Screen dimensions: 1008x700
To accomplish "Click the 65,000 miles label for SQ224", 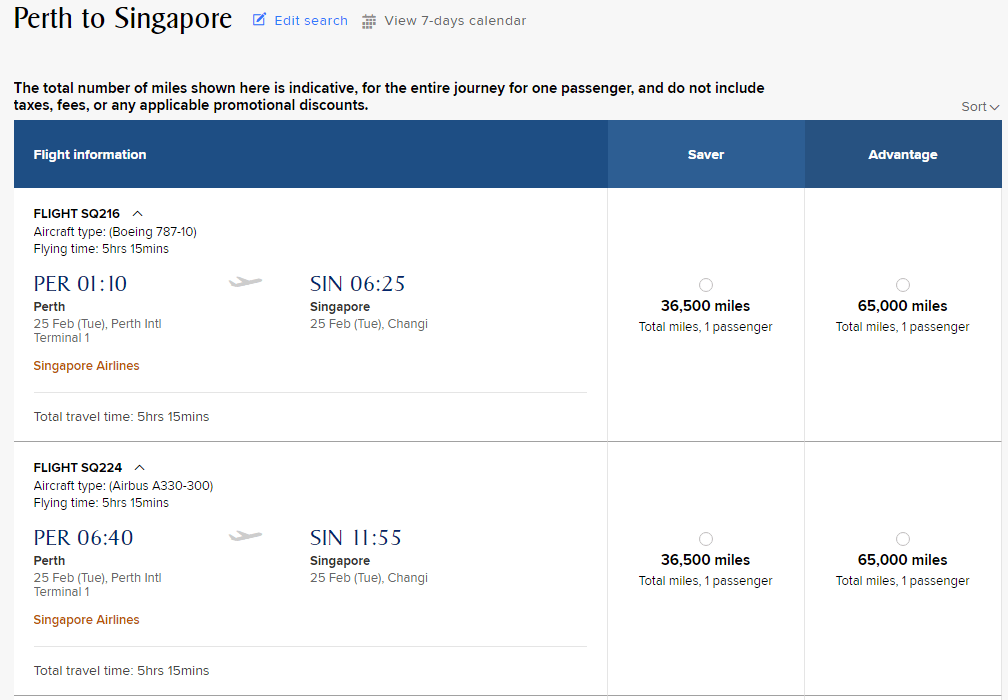I will (x=903, y=560).
